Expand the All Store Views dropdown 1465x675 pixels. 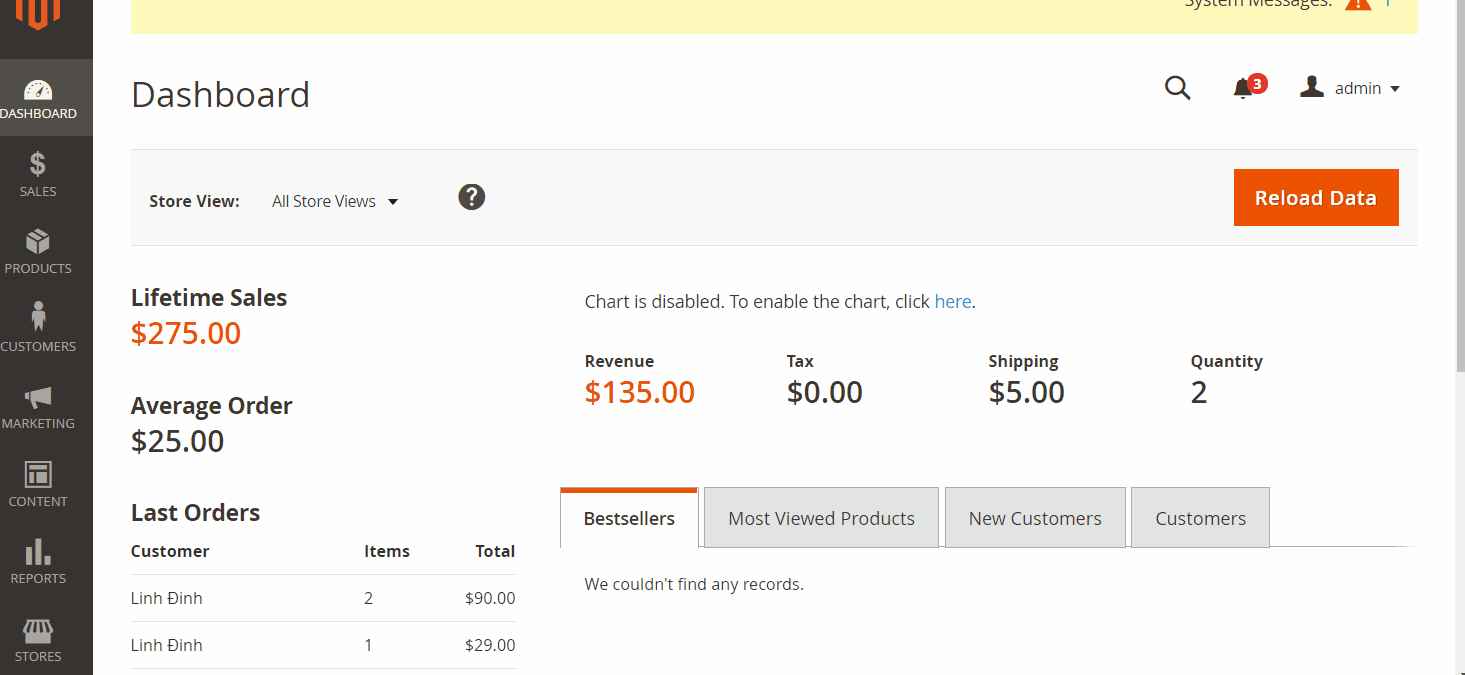[x=335, y=201]
